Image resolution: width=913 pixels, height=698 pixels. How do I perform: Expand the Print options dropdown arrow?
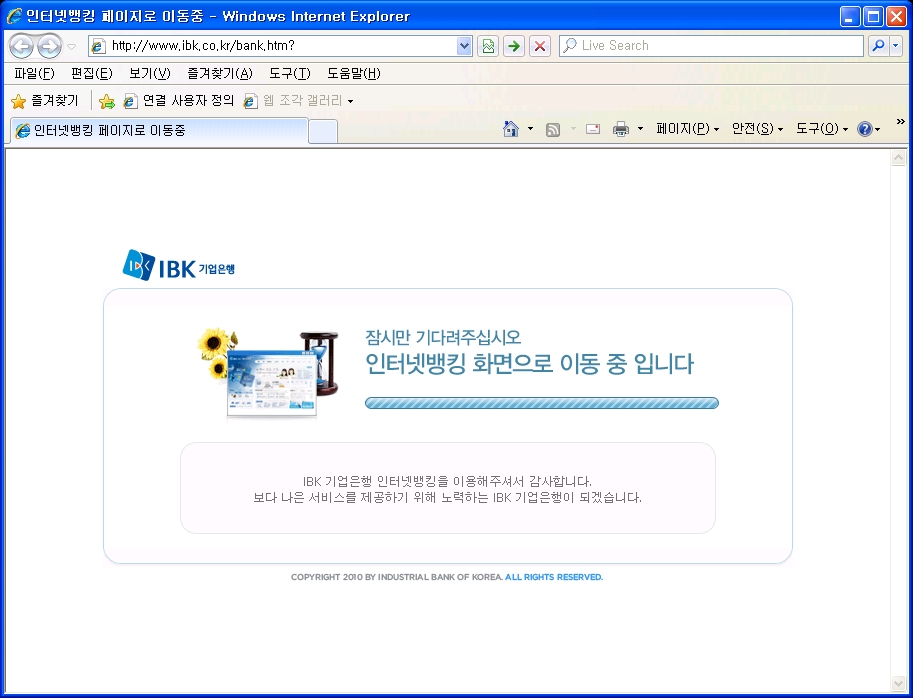(x=640, y=129)
